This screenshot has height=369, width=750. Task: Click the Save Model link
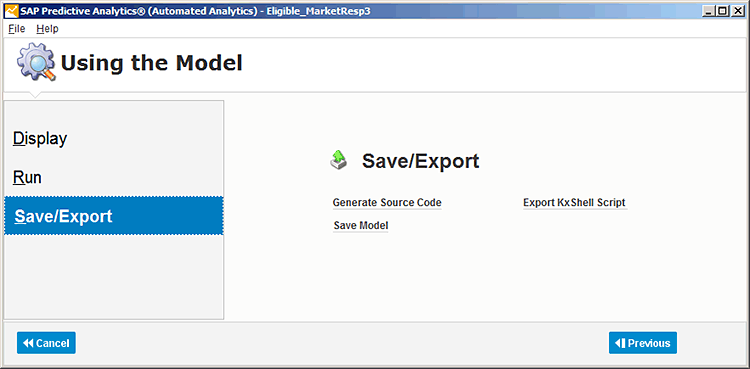pos(361,225)
